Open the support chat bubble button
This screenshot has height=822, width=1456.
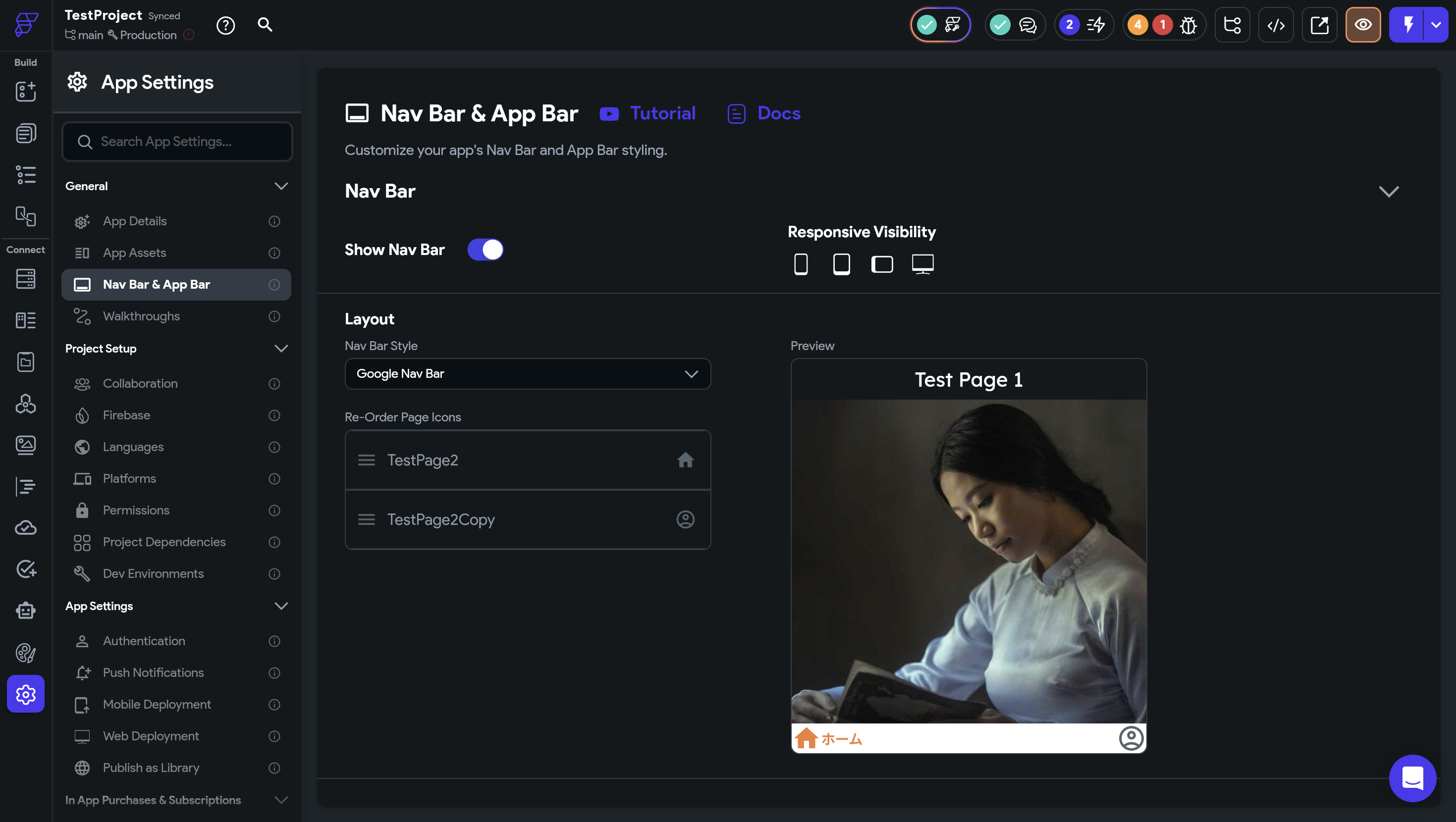(x=1412, y=778)
